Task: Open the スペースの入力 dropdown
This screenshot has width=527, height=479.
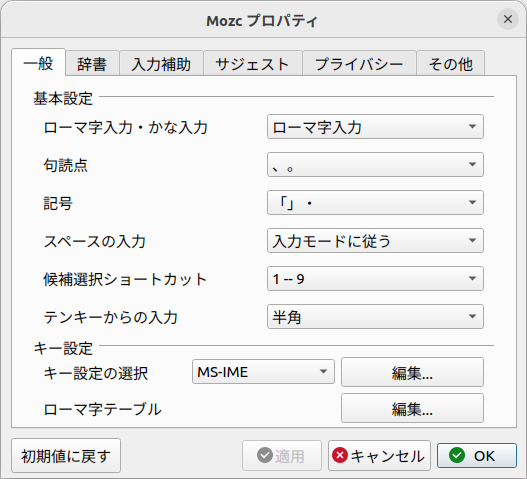Action: tap(375, 241)
